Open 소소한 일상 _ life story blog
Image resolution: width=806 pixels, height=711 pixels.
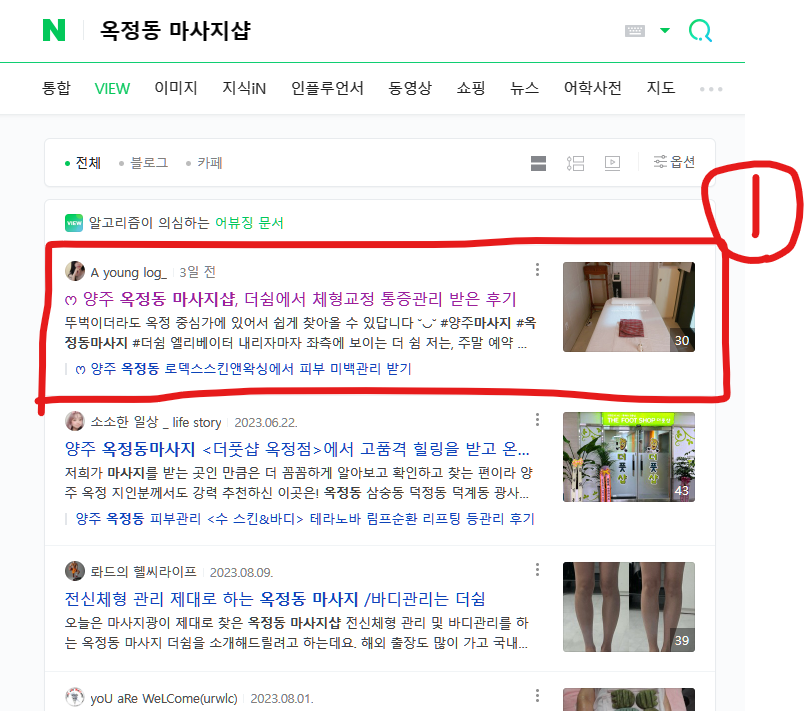click(156, 422)
